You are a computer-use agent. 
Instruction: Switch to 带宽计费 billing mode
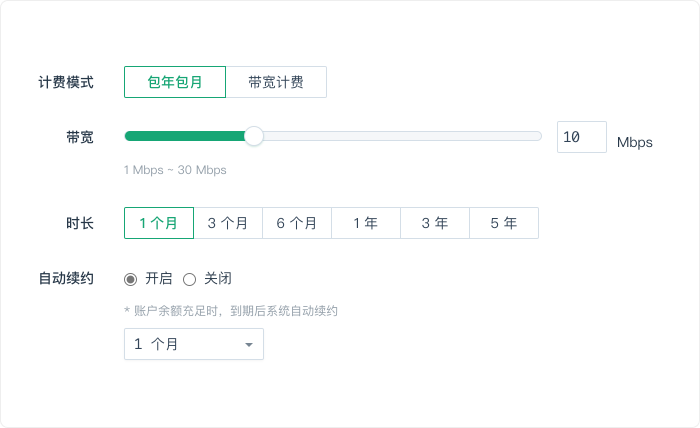(276, 82)
